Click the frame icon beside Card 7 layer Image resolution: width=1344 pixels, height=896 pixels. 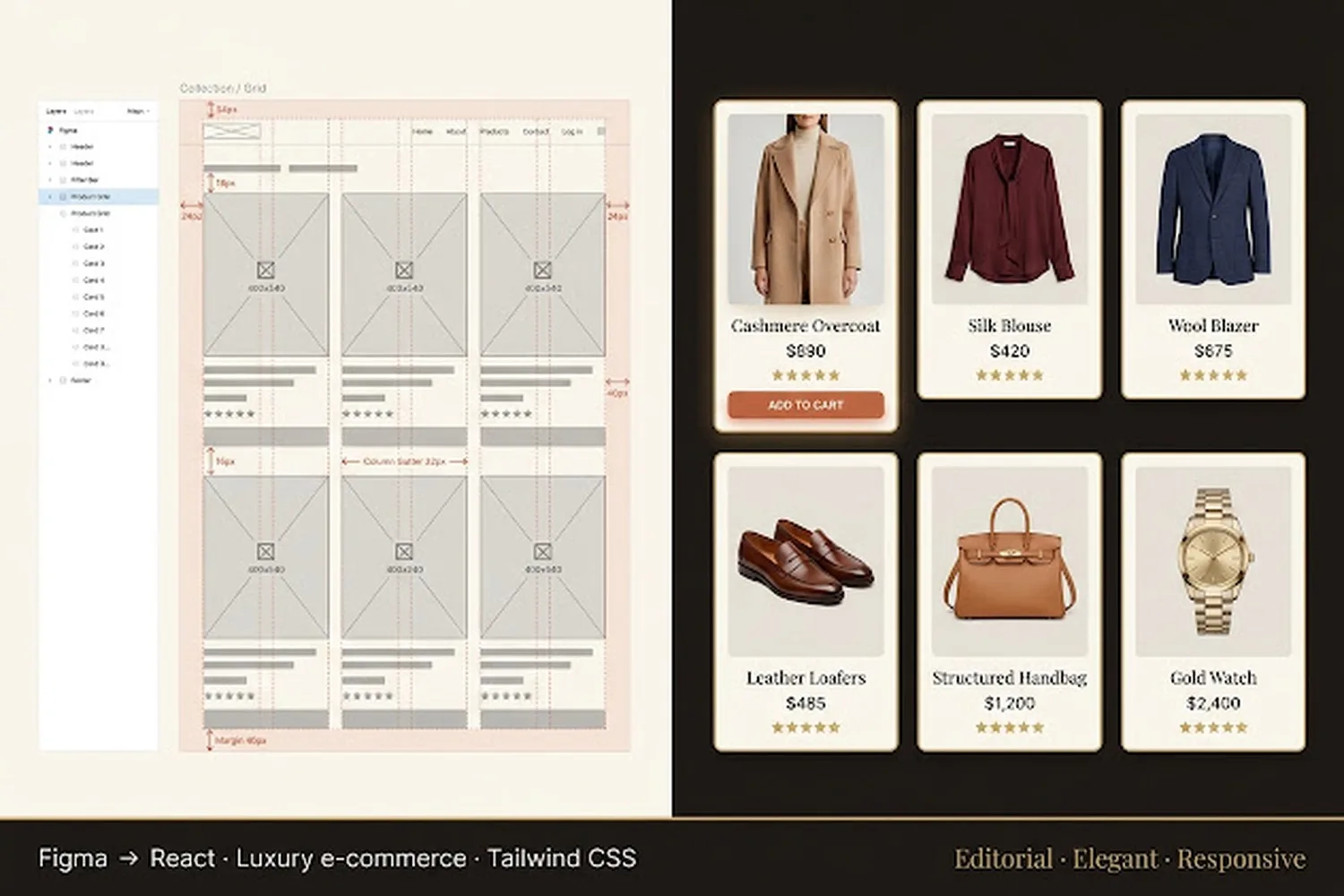[75, 331]
